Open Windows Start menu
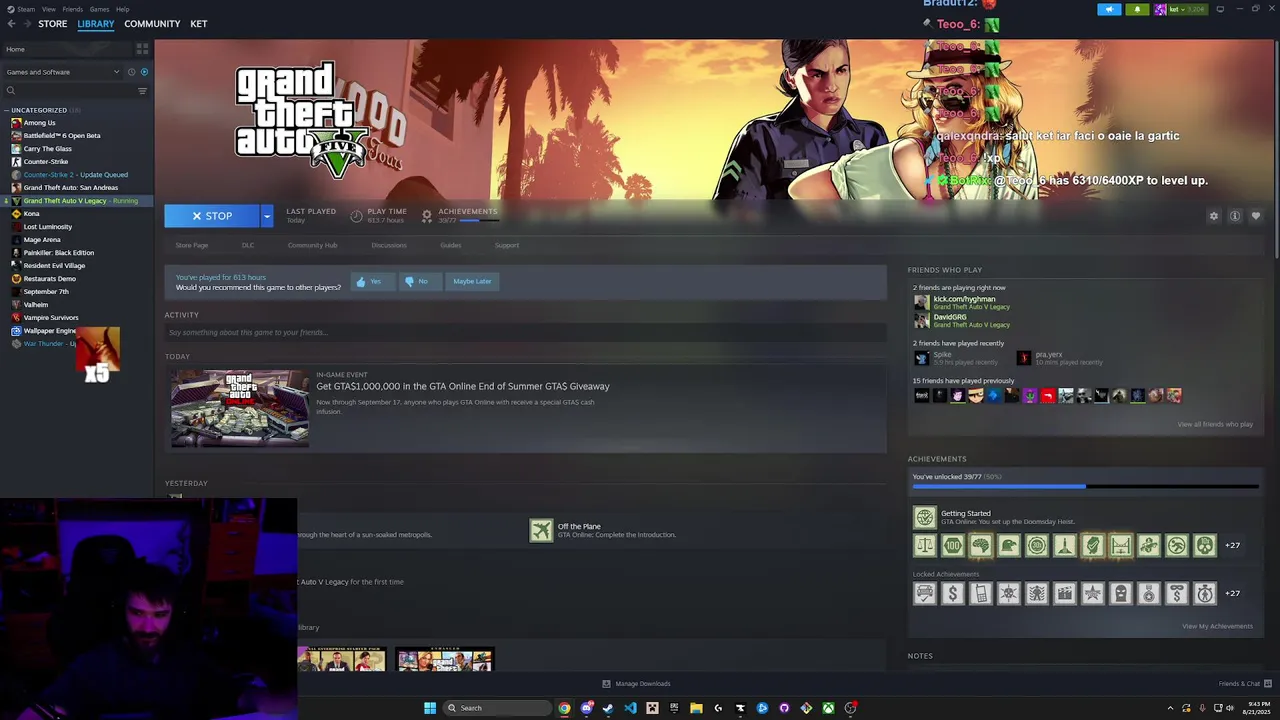 tap(430, 708)
